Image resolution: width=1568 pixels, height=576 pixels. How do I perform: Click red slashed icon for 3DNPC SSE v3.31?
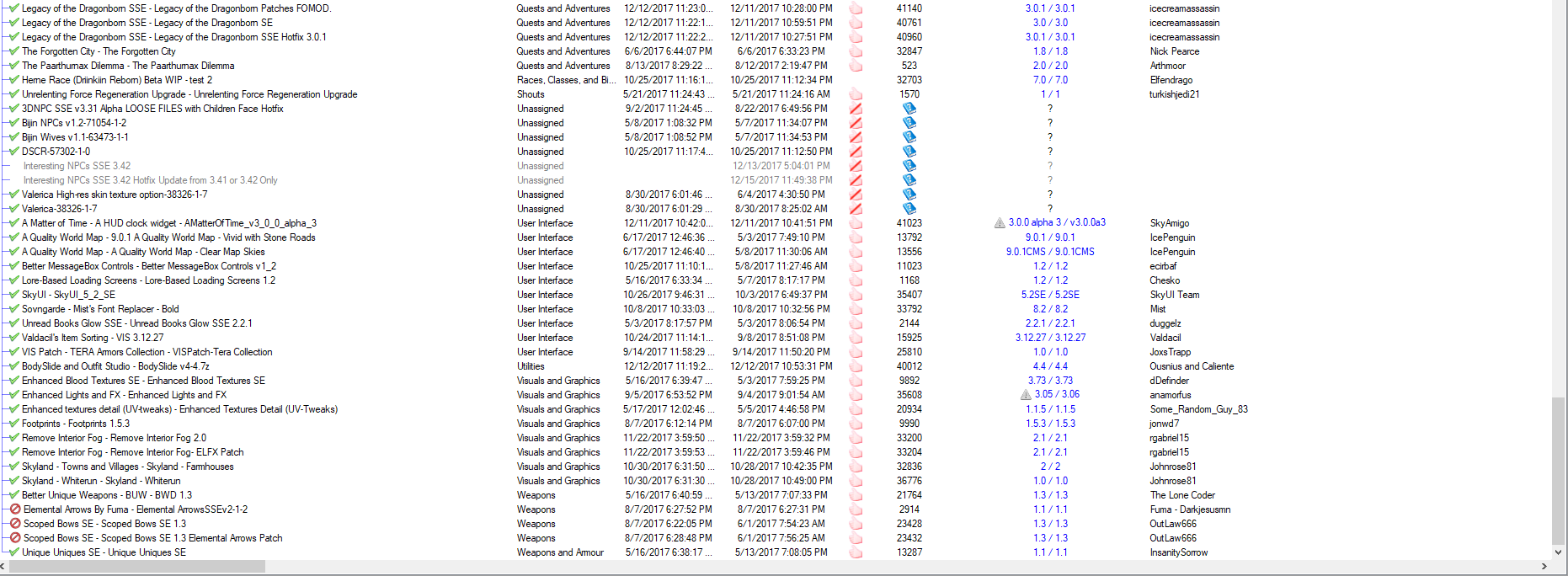[x=856, y=109]
